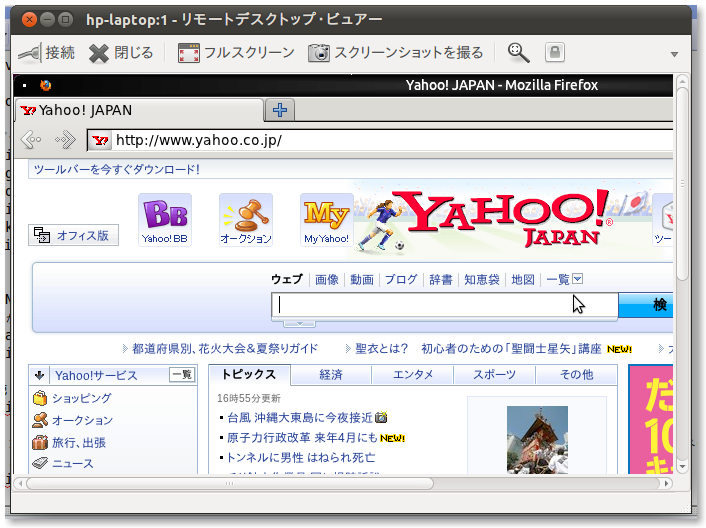Open the 聖衣とは？ link
The height and width of the screenshot is (528, 706).
[x=381, y=348]
